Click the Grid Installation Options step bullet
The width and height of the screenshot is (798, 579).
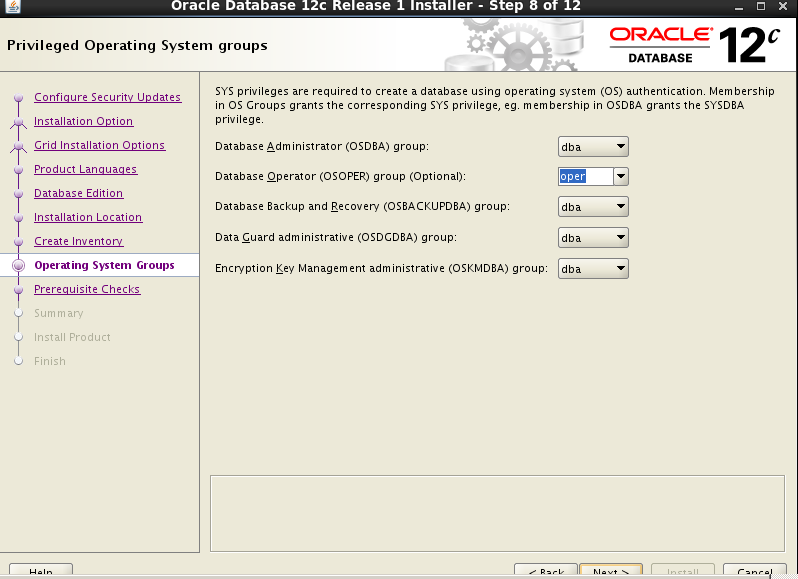[x=19, y=146]
